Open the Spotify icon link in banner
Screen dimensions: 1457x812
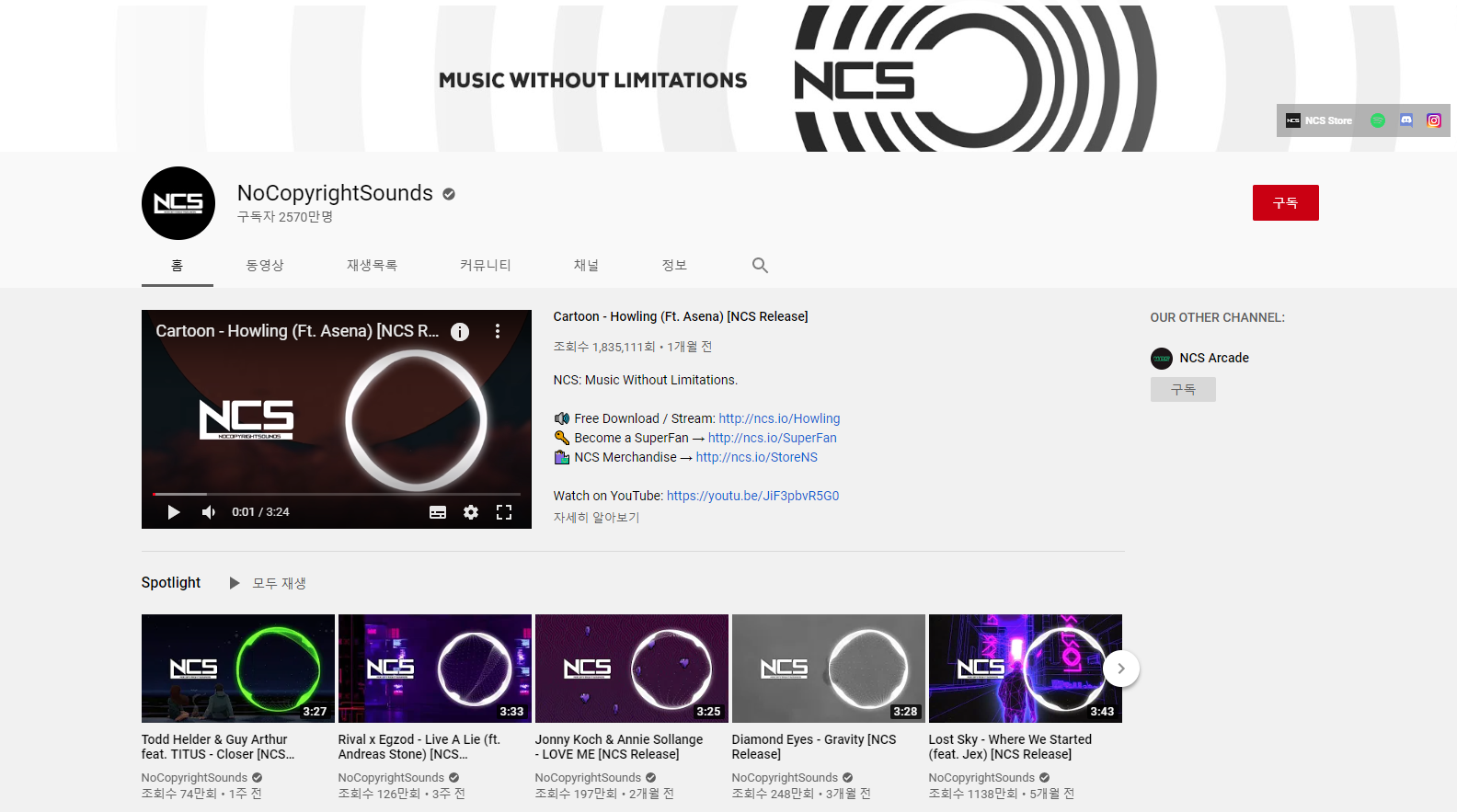coord(1378,120)
